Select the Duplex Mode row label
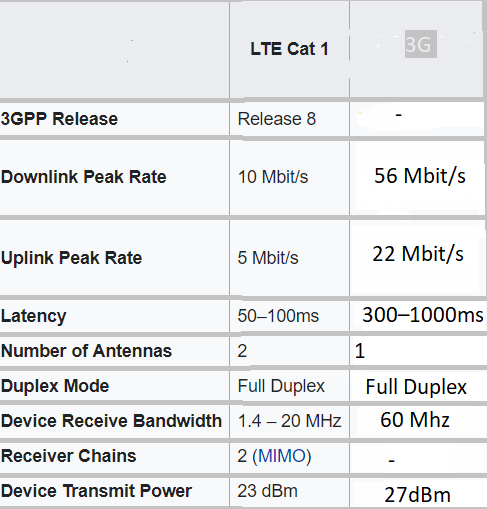 pyautogui.click(x=55, y=386)
